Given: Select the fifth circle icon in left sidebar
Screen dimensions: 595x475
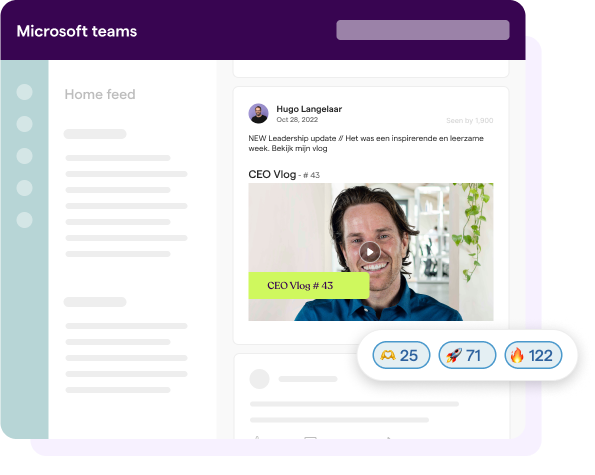Looking at the screenshot, I should 25,220.
